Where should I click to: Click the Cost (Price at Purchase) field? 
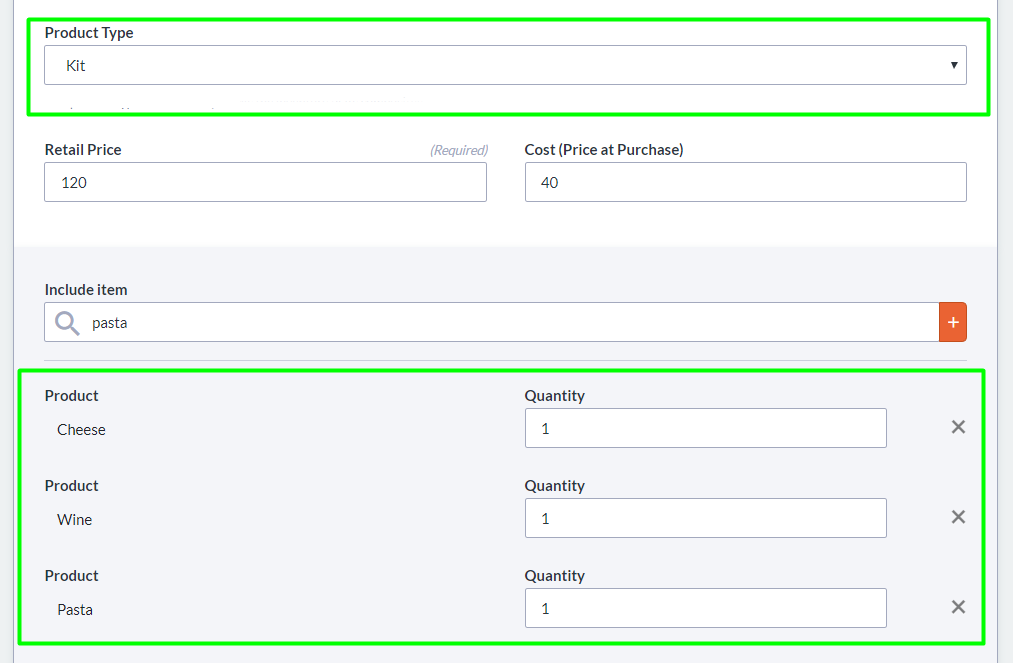click(745, 182)
